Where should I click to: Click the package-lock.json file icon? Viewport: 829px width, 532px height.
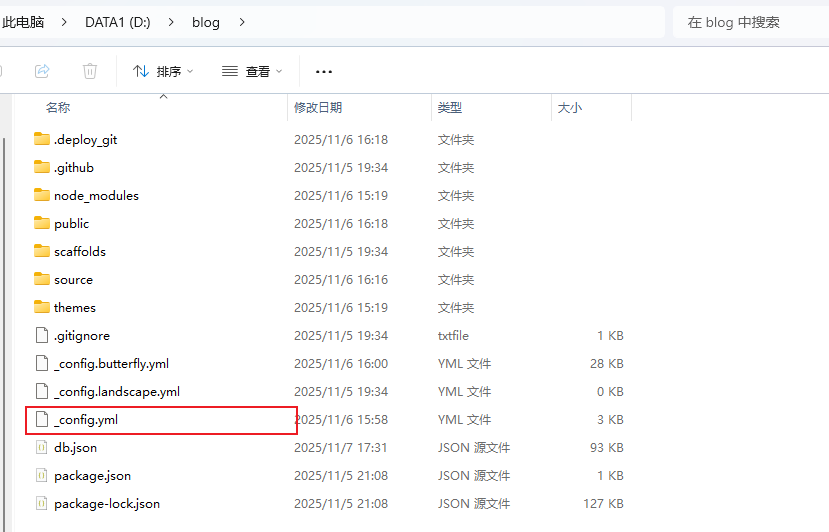[42, 503]
